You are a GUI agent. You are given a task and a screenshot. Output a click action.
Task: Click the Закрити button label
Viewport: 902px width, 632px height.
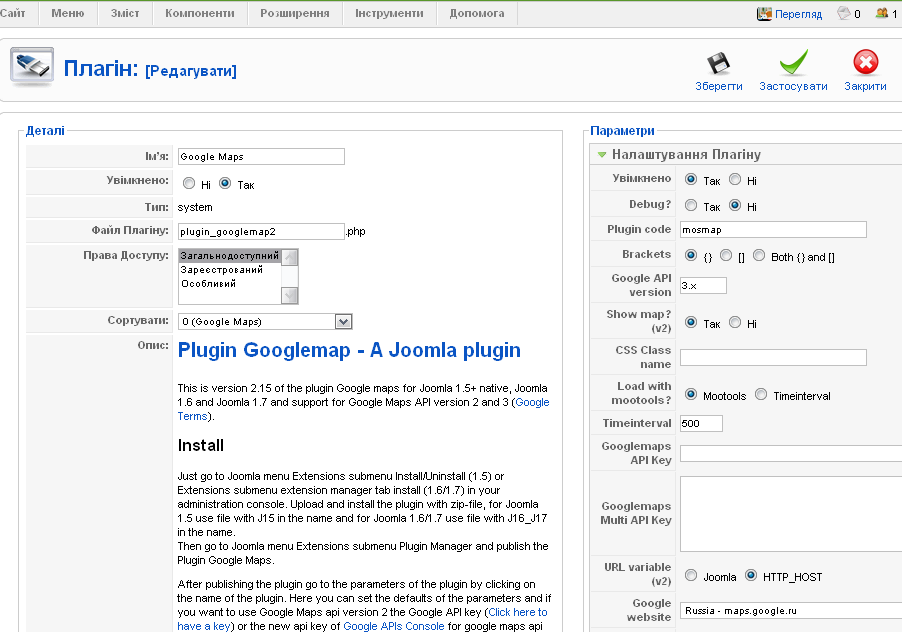click(x=865, y=86)
